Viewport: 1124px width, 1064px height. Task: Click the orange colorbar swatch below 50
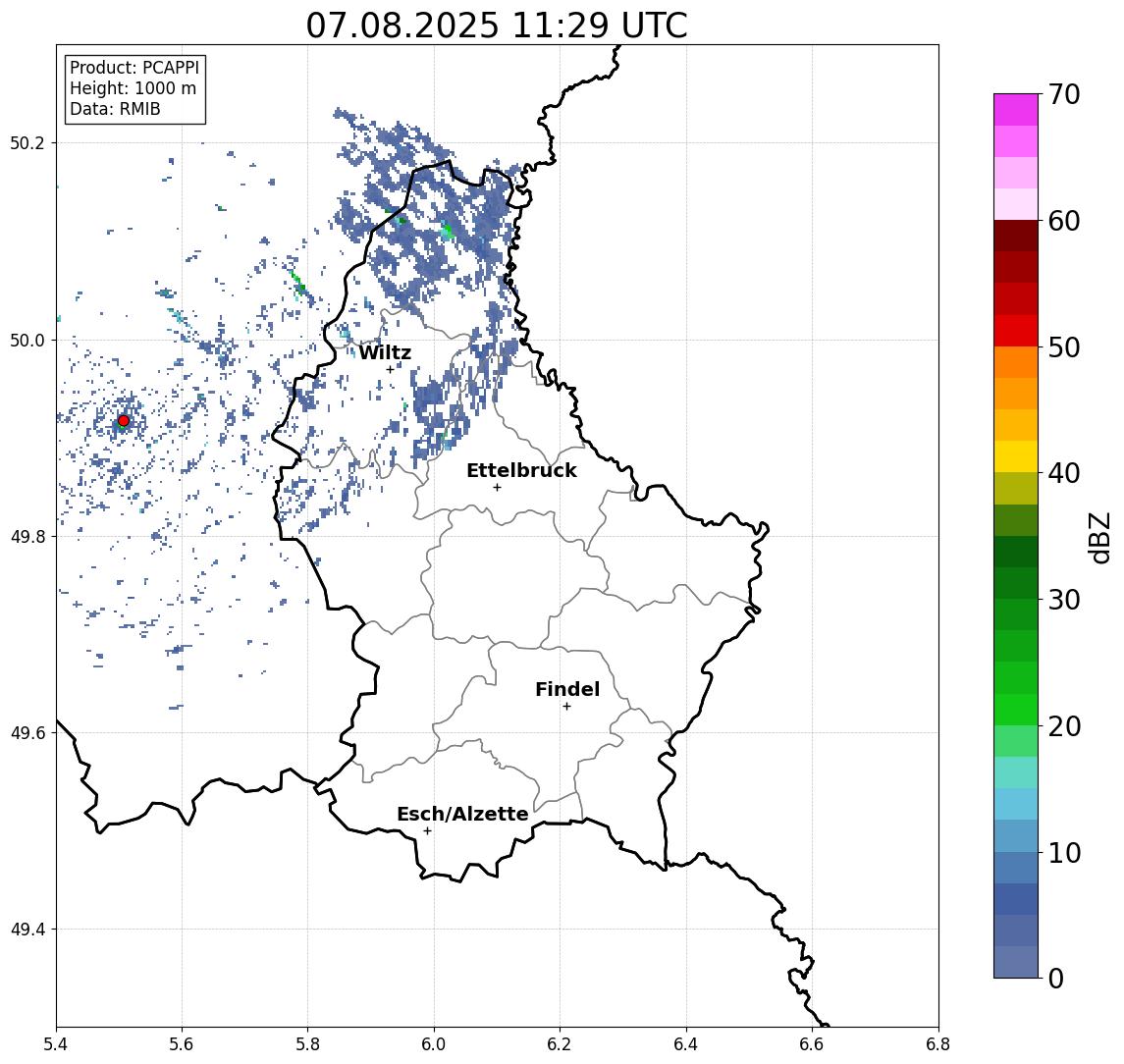1016,362
